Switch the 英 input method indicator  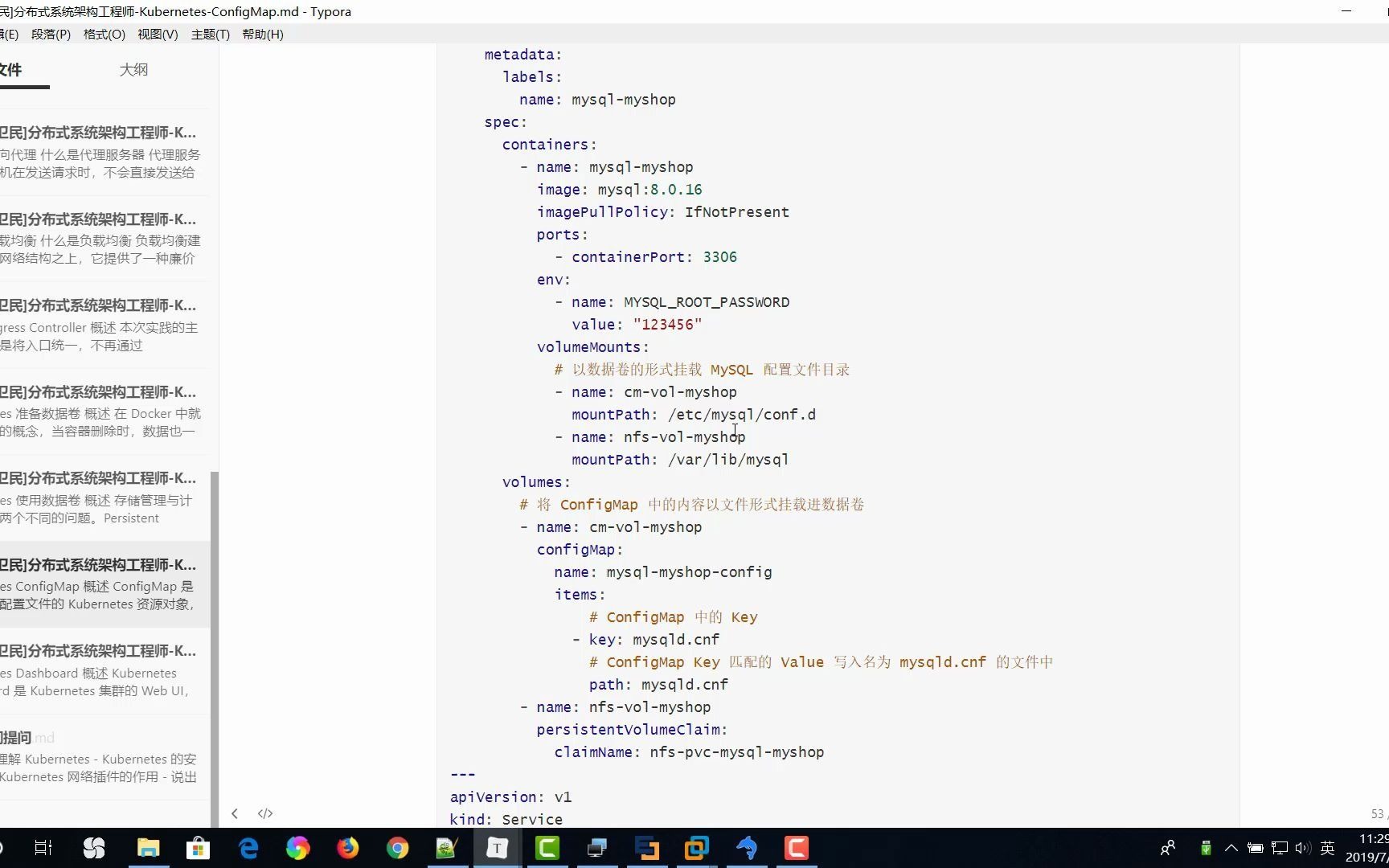(x=1328, y=848)
